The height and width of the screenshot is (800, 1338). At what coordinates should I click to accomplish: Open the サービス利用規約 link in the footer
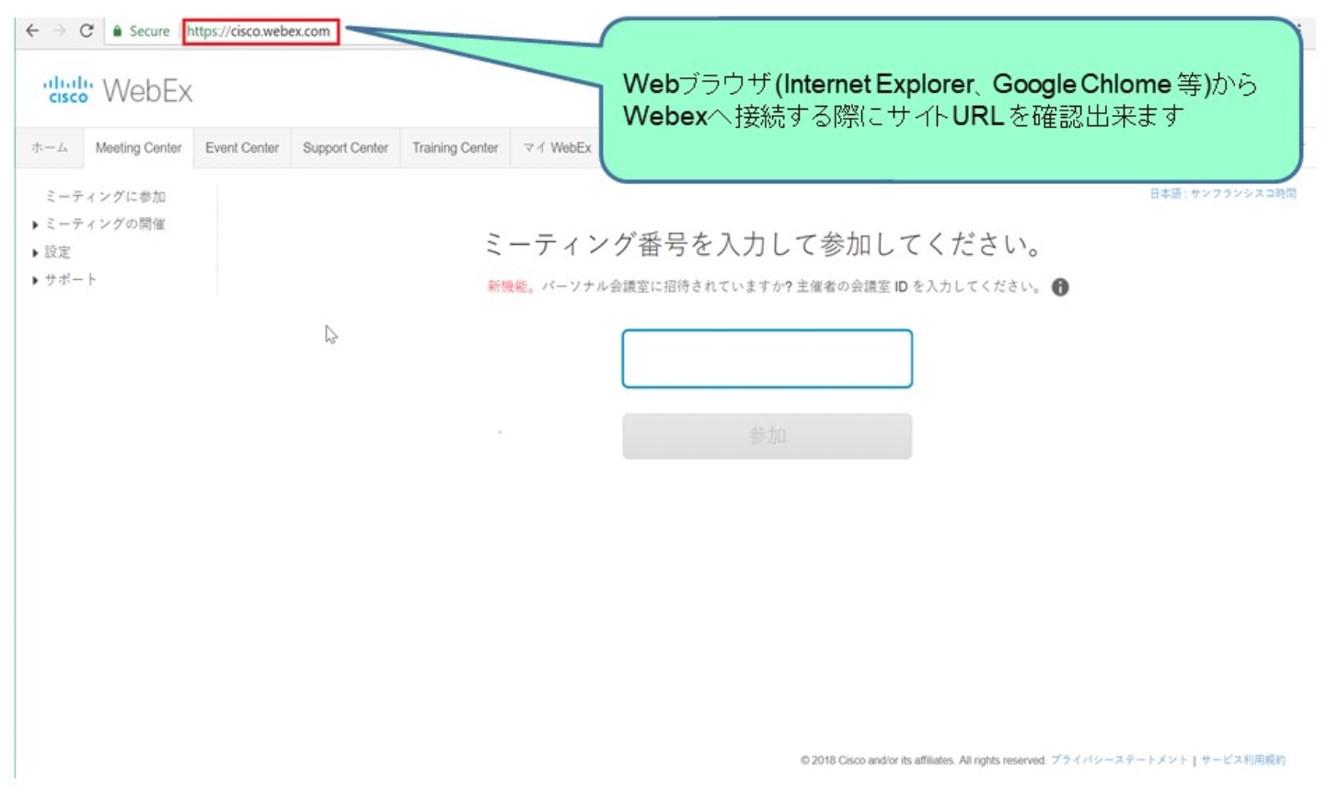pos(1243,760)
